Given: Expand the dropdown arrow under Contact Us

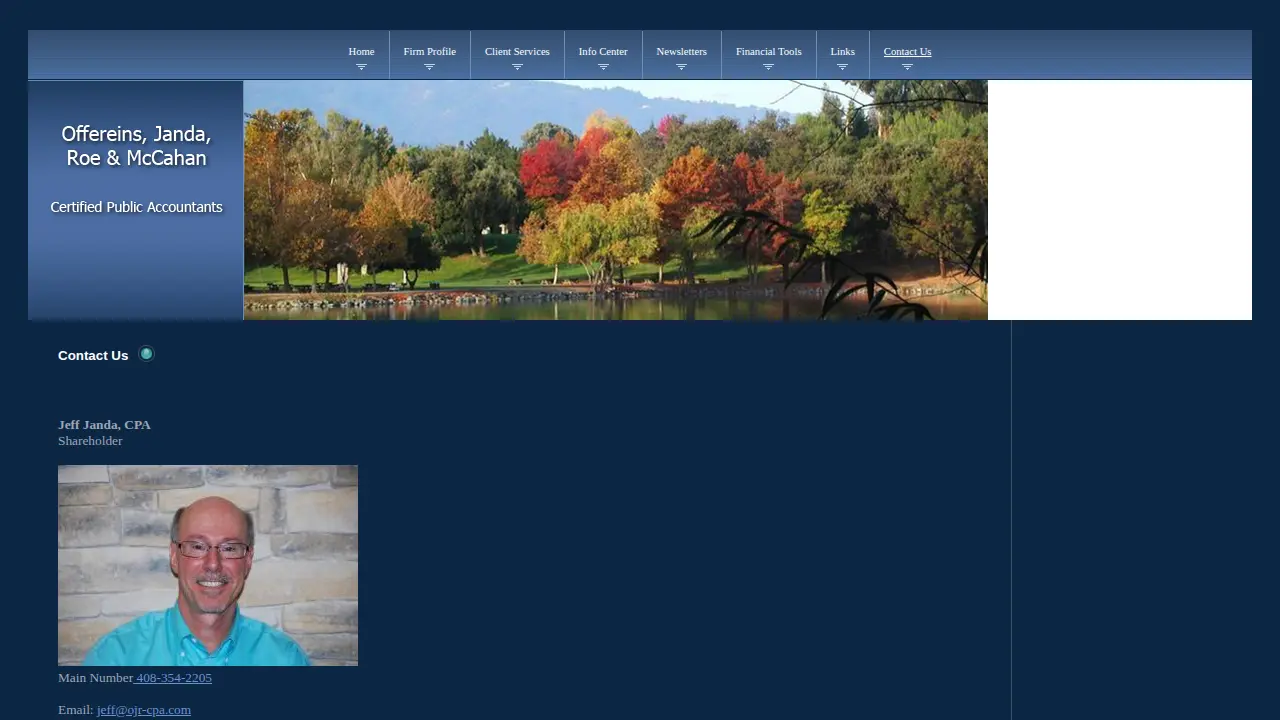Looking at the screenshot, I should coord(907,67).
